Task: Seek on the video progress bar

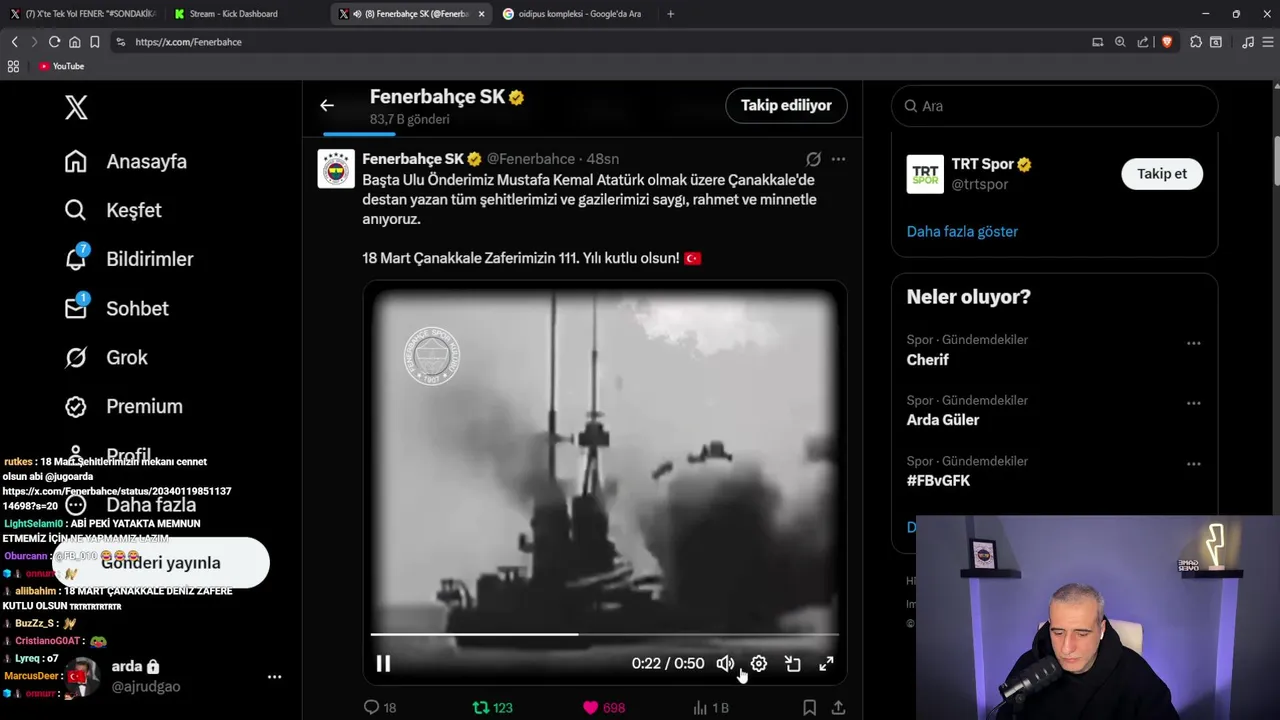Action: tap(604, 634)
